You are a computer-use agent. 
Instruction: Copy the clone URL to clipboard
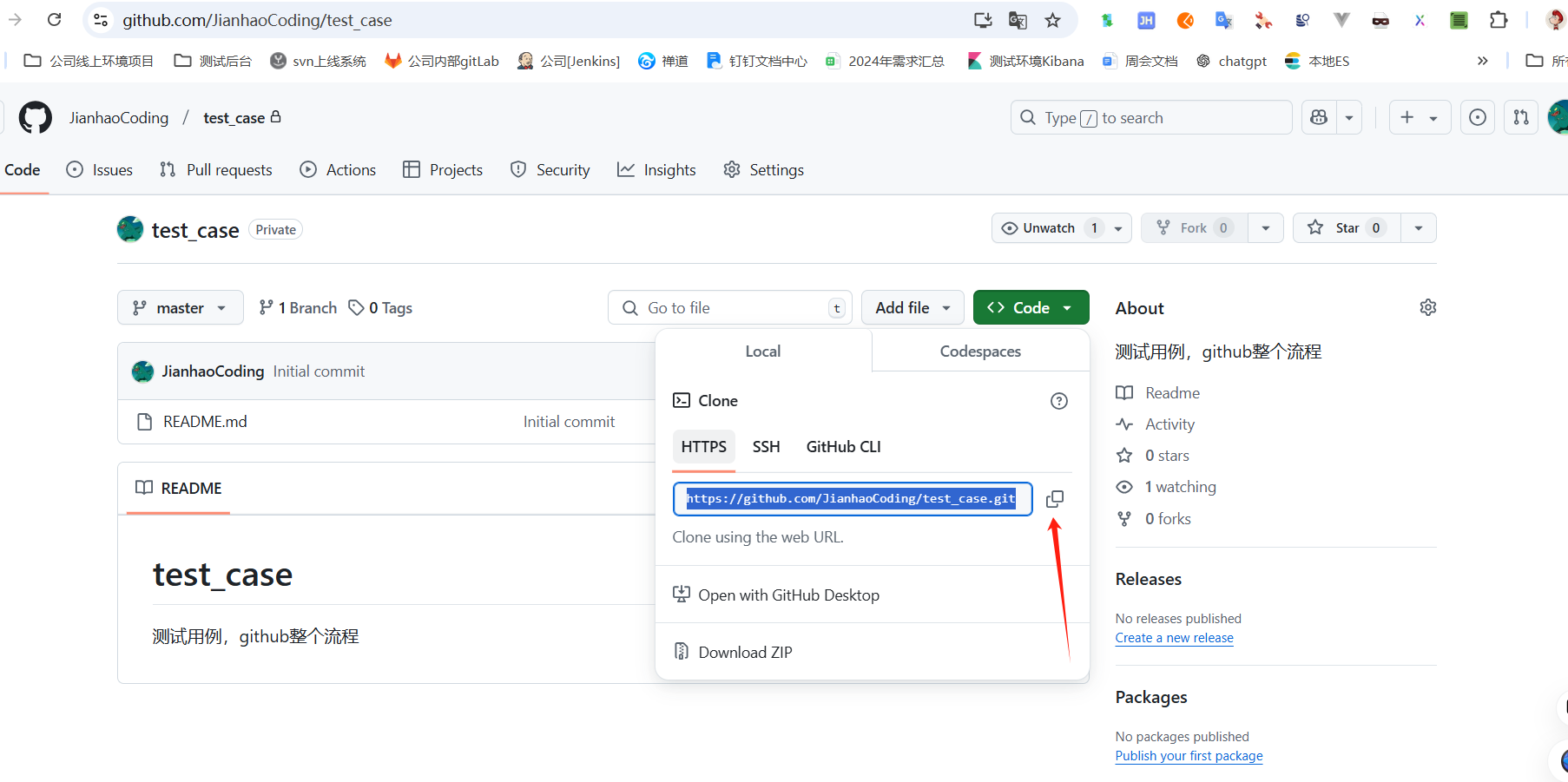click(1055, 499)
